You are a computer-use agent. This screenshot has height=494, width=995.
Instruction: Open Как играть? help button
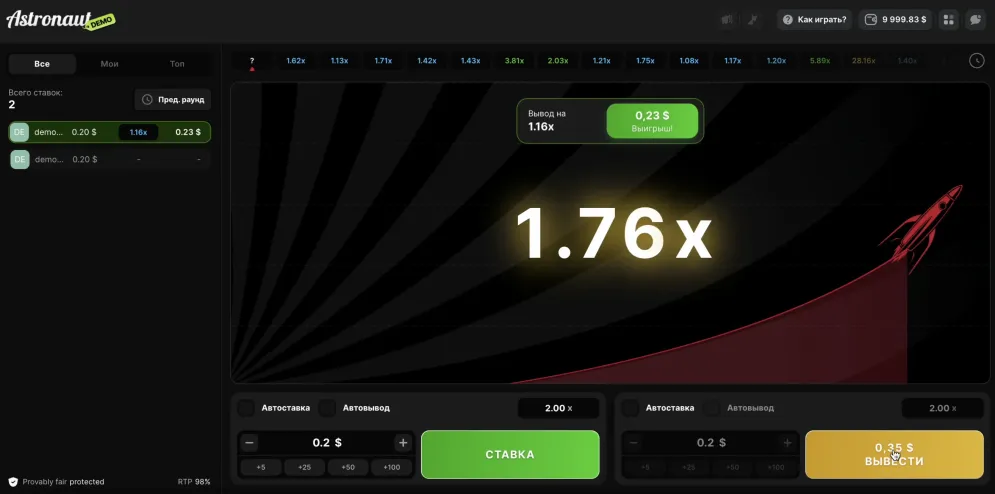[815, 20]
